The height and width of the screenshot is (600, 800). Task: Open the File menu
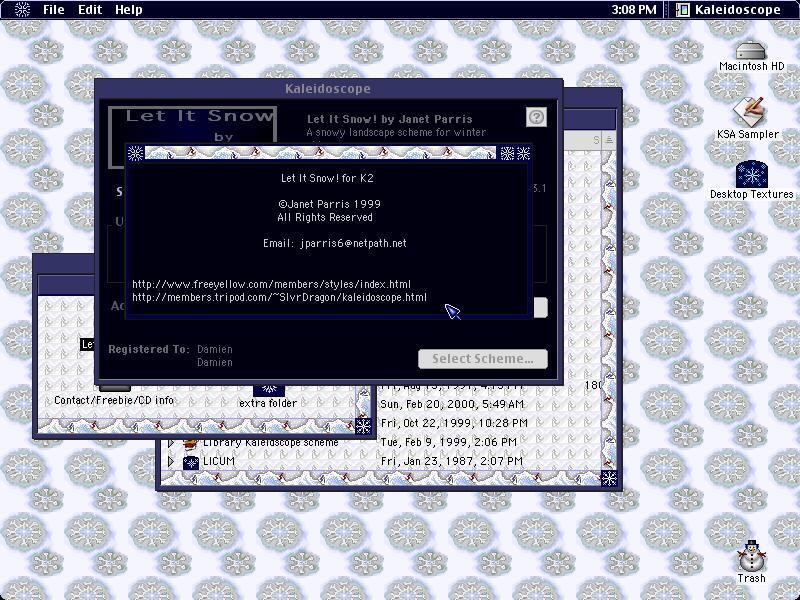(54, 10)
